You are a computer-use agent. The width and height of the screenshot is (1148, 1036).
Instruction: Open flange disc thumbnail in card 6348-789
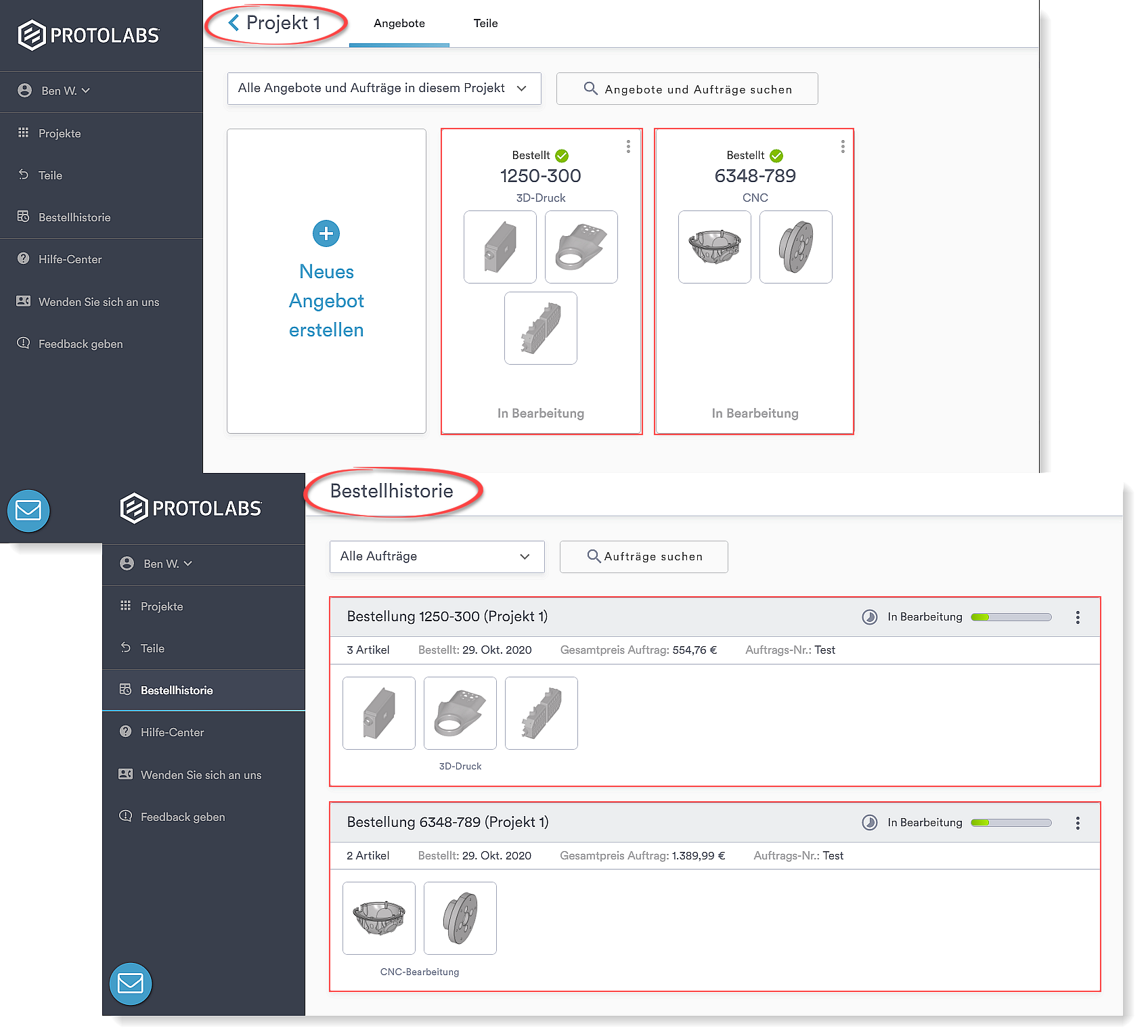click(x=796, y=247)
